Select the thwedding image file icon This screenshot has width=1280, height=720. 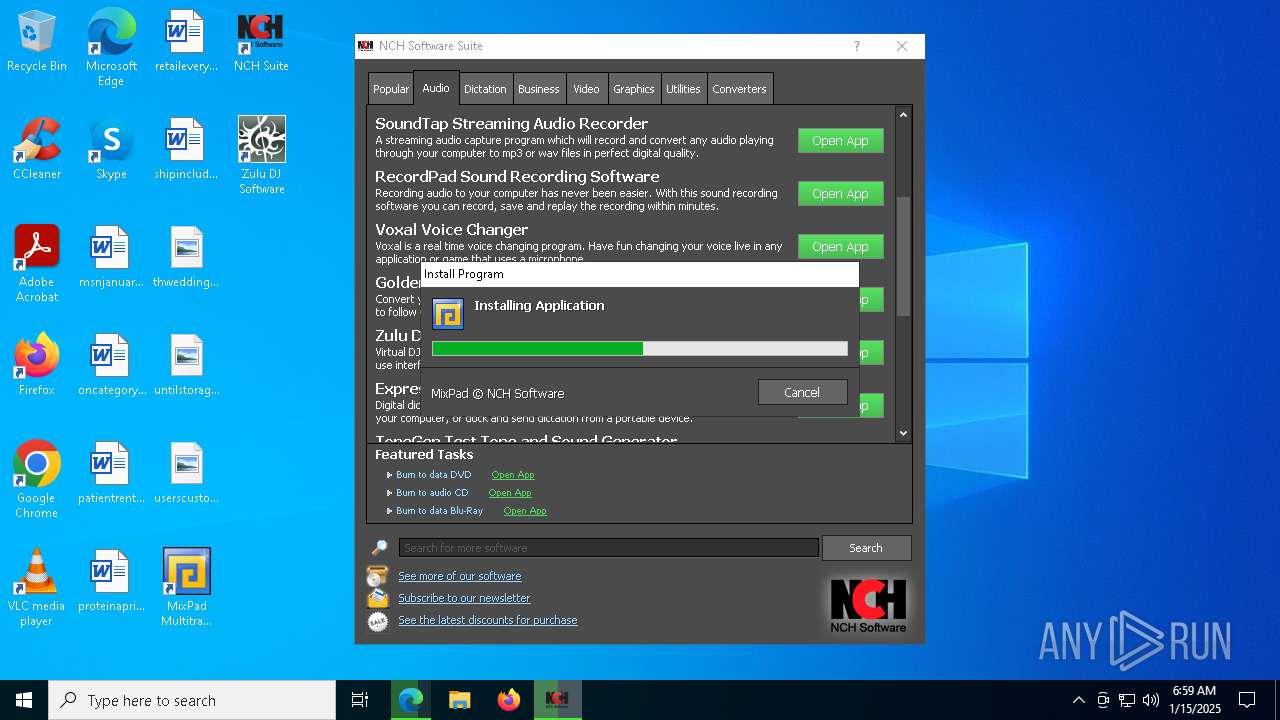(x=186, y=258)
